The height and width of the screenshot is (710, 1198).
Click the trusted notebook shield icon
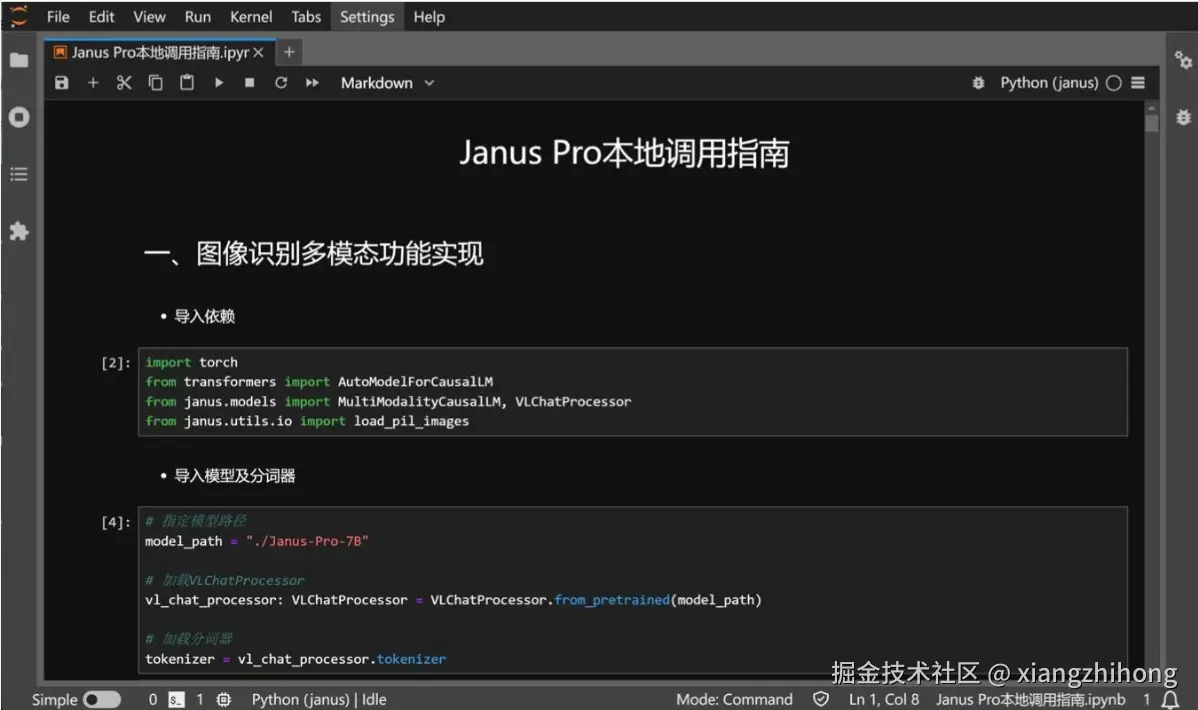[x=821, y=699]
